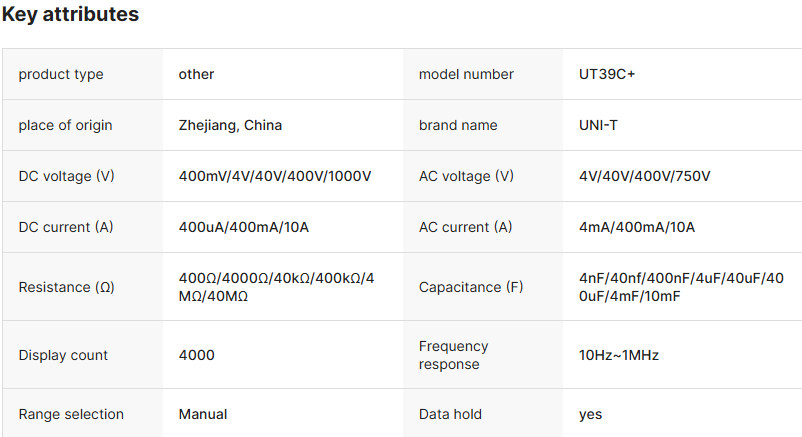Select the brand name value UNI-T

601,125
